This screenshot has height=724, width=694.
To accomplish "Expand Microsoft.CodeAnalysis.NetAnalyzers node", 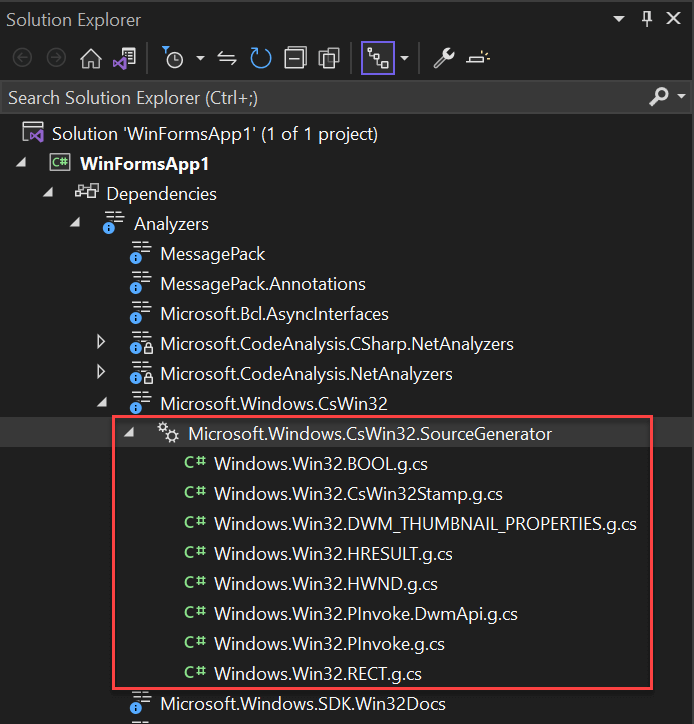I will pos(101,373).
